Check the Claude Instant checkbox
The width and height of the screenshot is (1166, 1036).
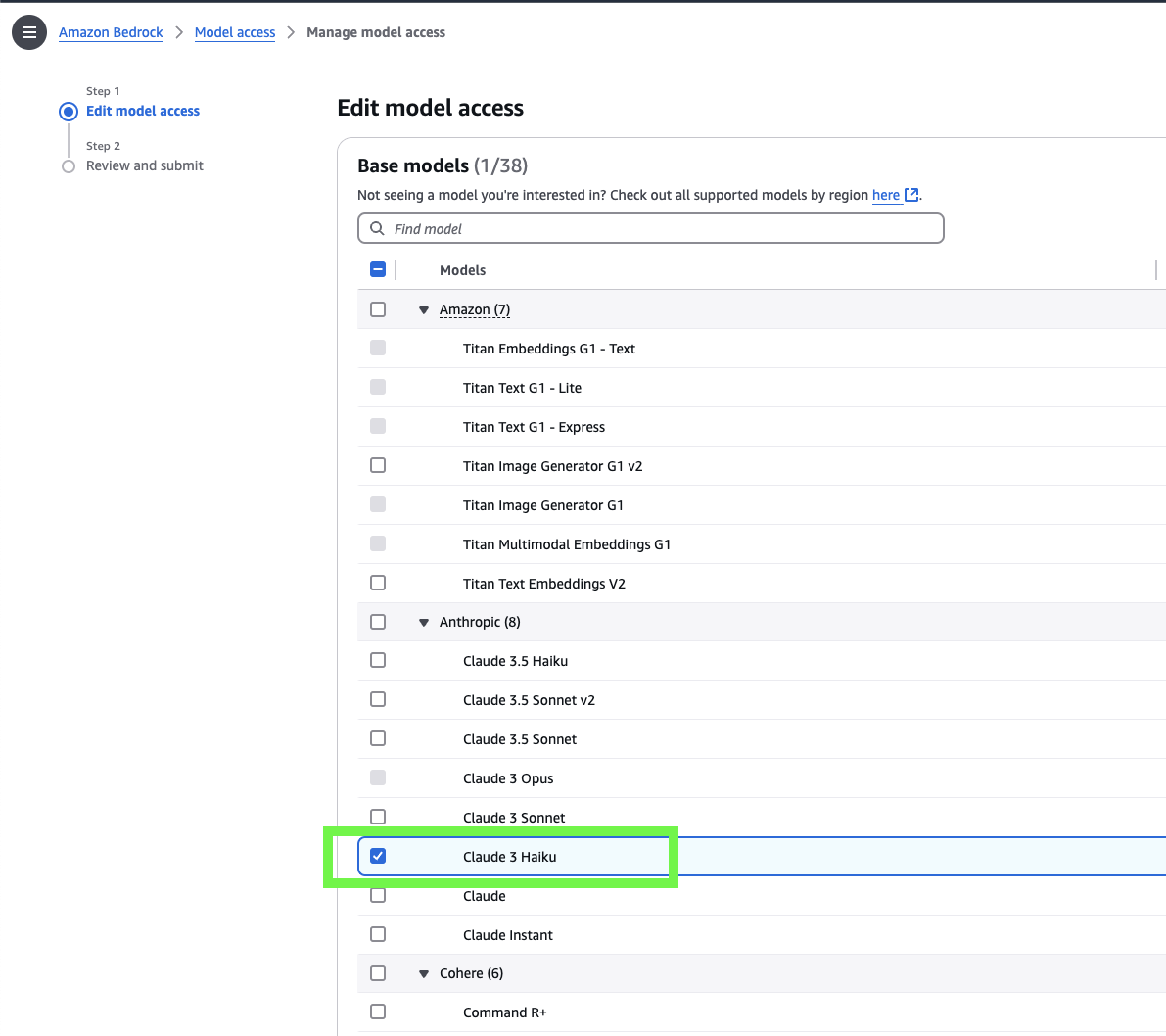tap(378, 934)
